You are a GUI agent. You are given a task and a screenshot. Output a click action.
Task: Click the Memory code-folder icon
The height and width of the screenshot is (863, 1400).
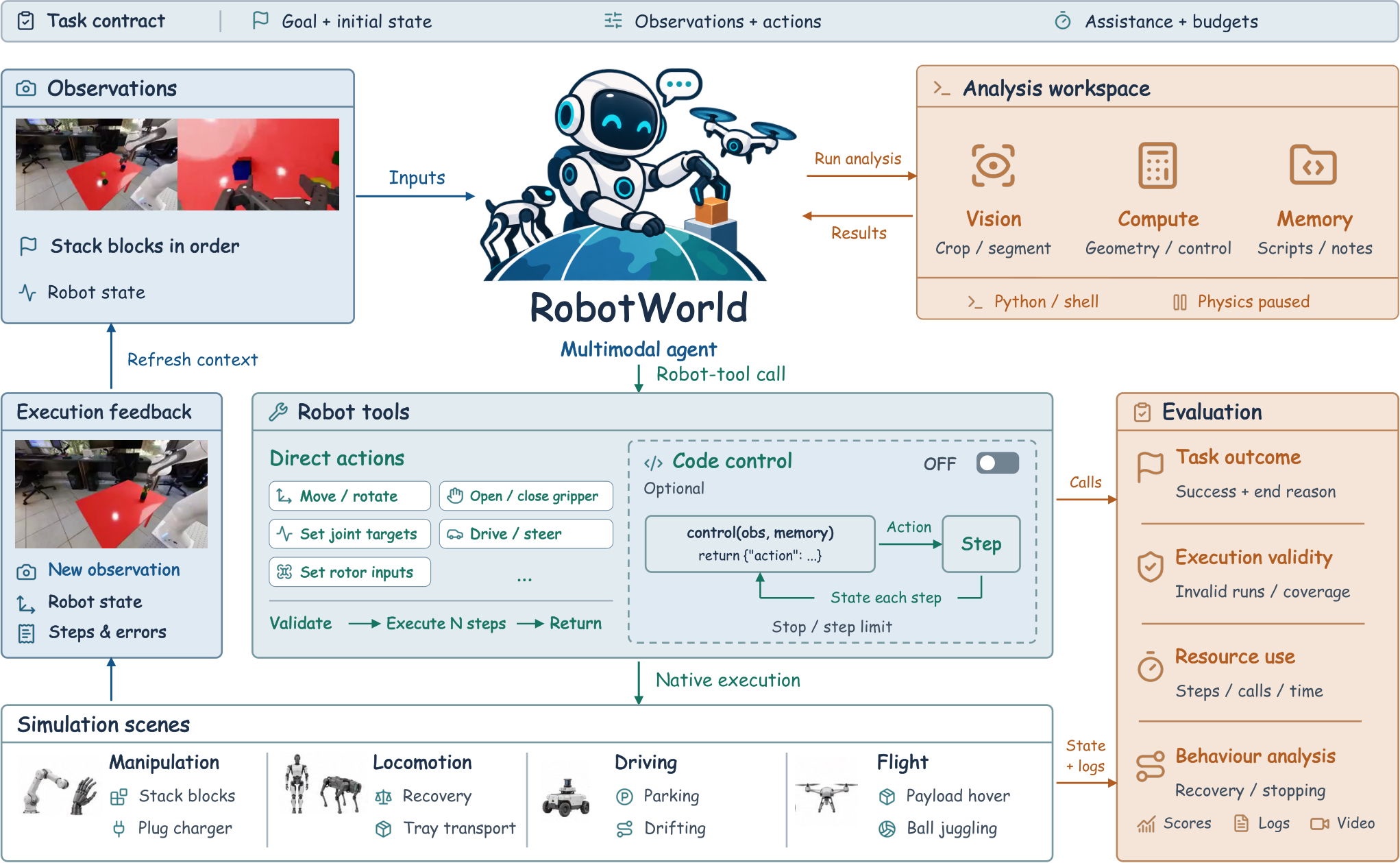click(x=1313, y=165)
